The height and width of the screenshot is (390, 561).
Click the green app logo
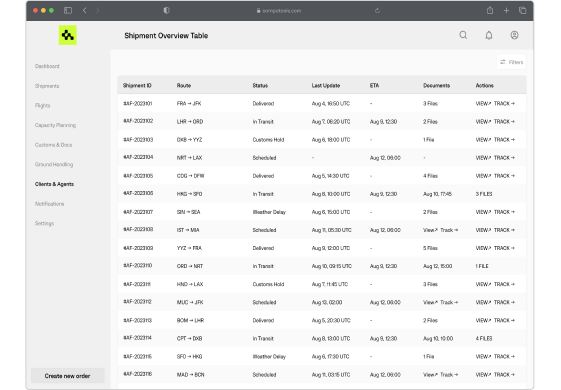pos(68,35)
